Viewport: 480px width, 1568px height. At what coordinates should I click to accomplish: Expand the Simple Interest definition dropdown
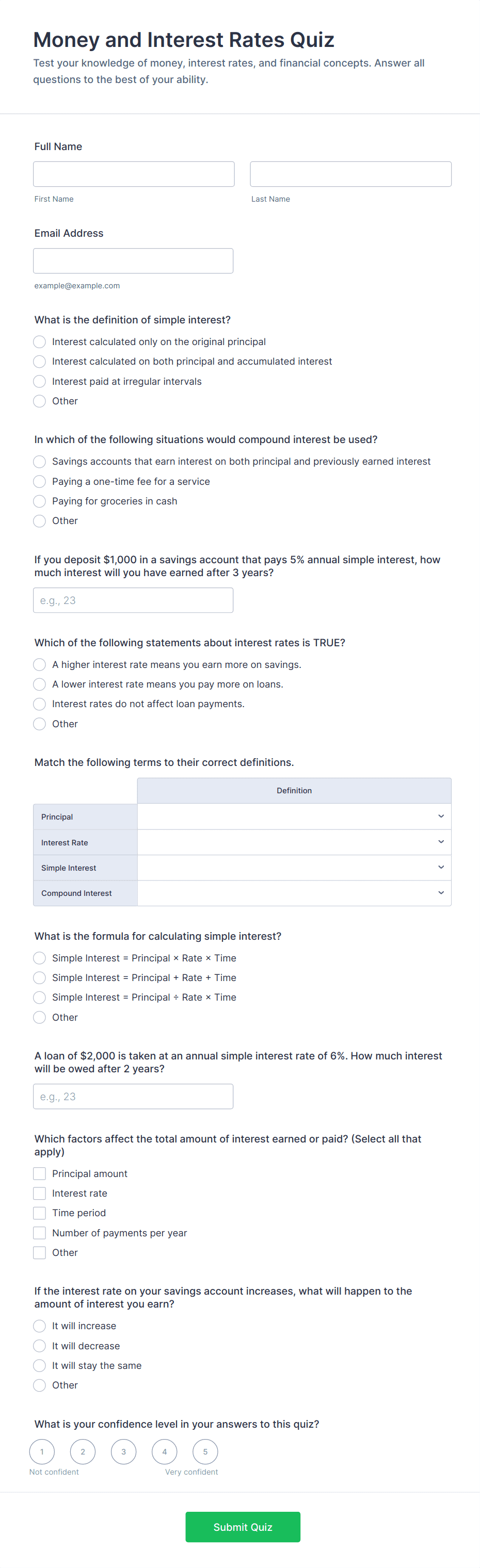pos(294,868)
